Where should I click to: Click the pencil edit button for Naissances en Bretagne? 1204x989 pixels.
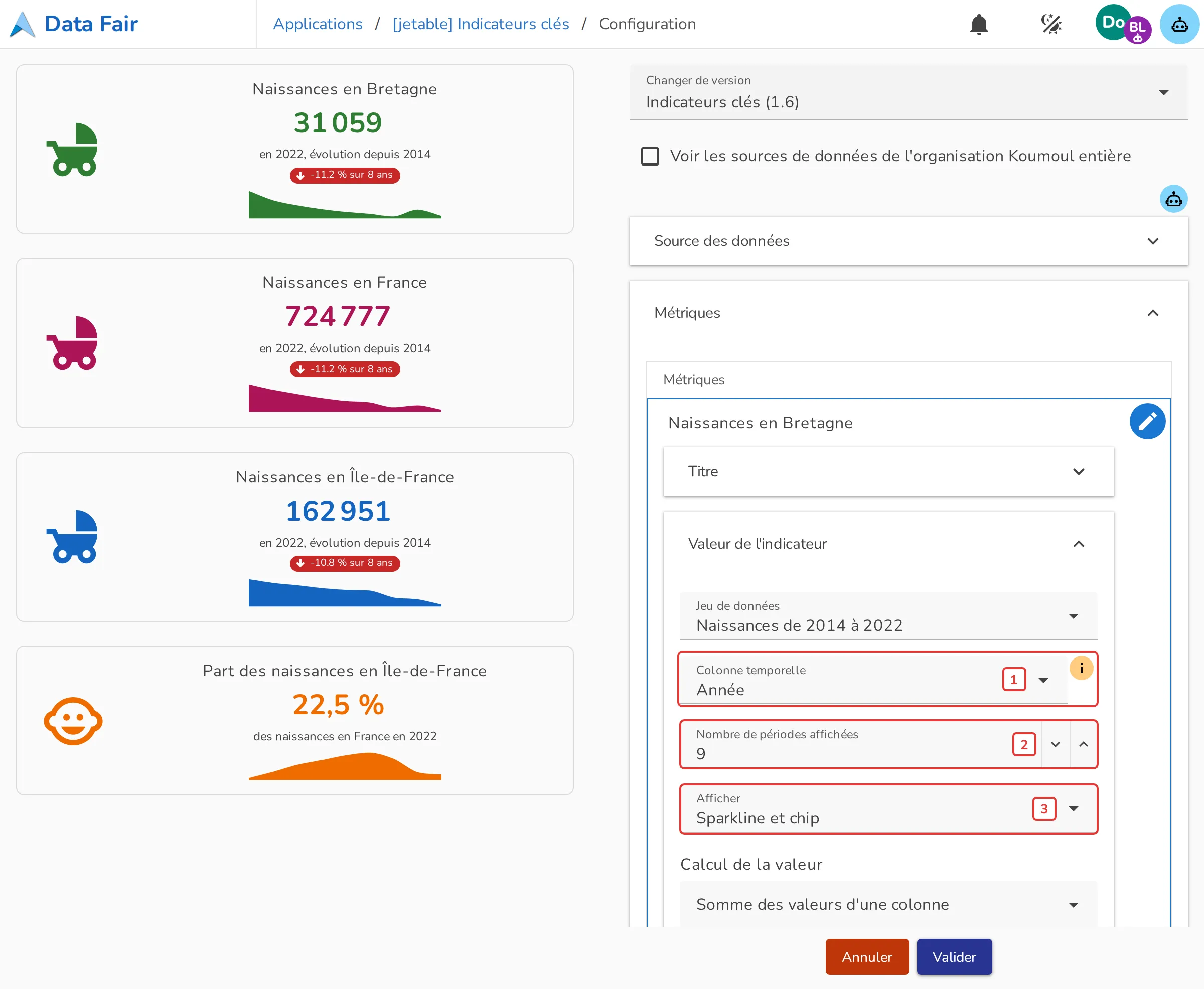[1147, 421]
